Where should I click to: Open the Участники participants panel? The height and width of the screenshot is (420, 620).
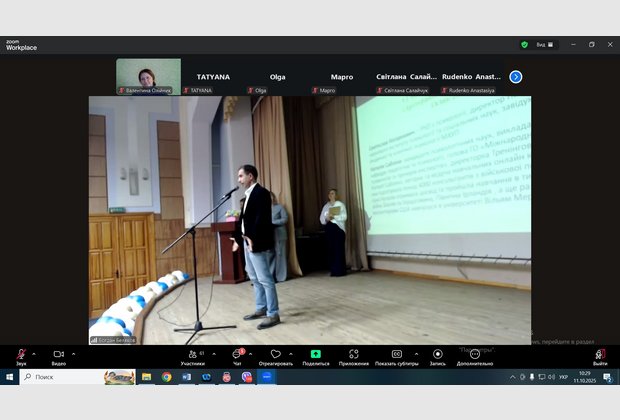(192, 355)
